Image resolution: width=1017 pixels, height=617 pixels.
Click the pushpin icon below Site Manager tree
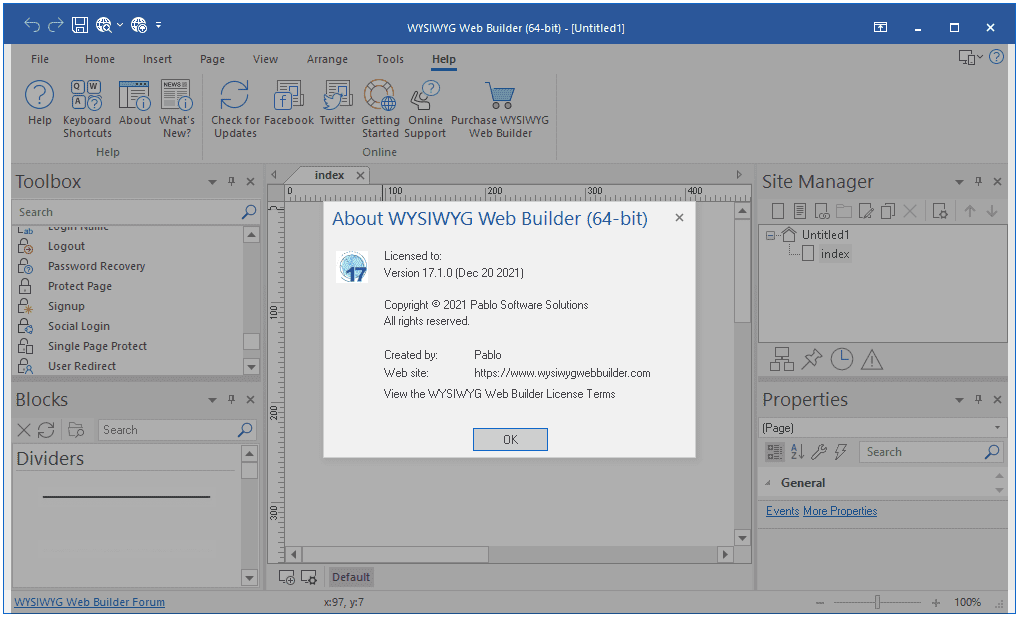click(811, 359)
